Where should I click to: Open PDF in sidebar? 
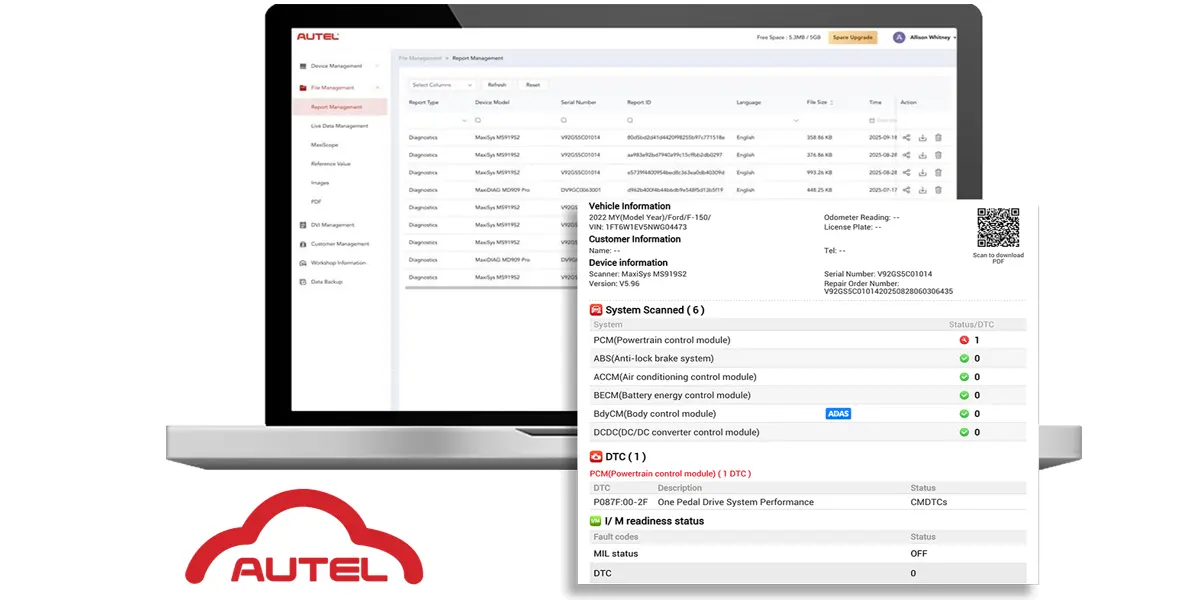coord(316,202)
